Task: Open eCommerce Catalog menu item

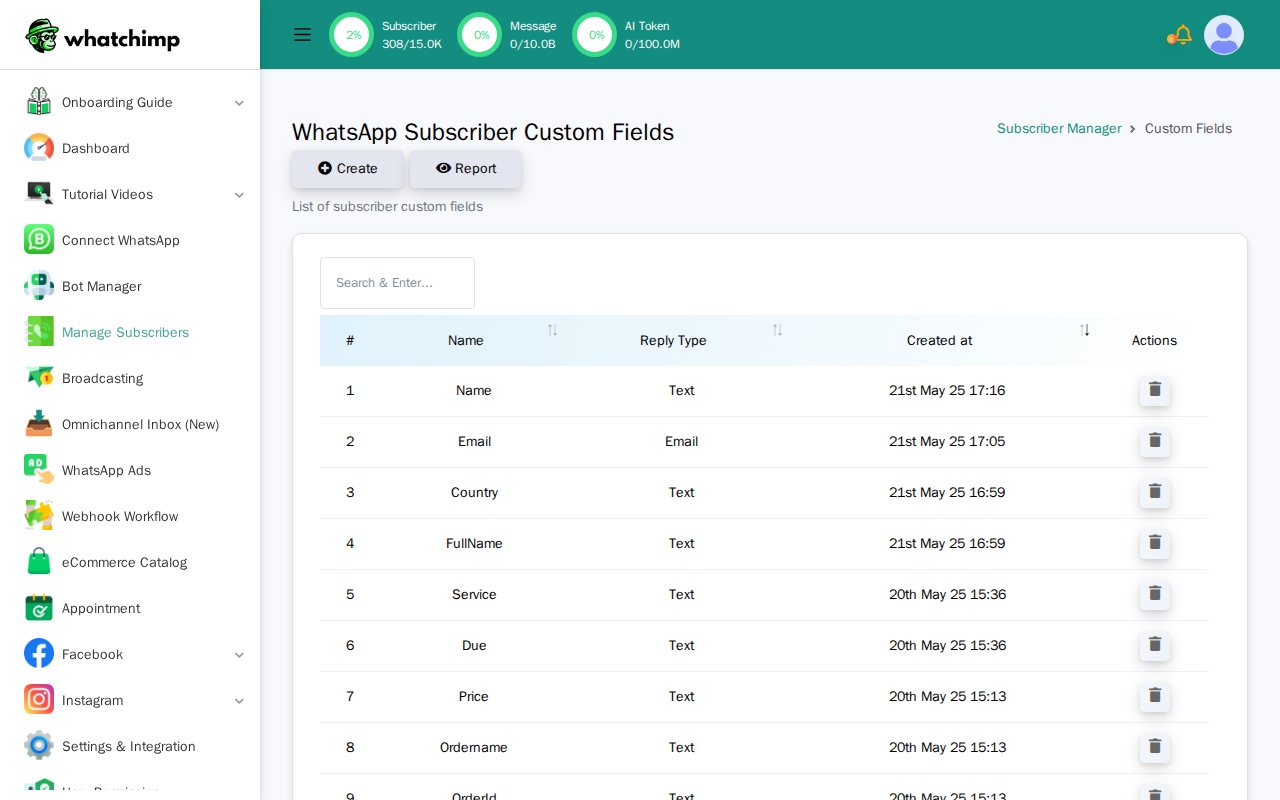Action: pos(125,562)
